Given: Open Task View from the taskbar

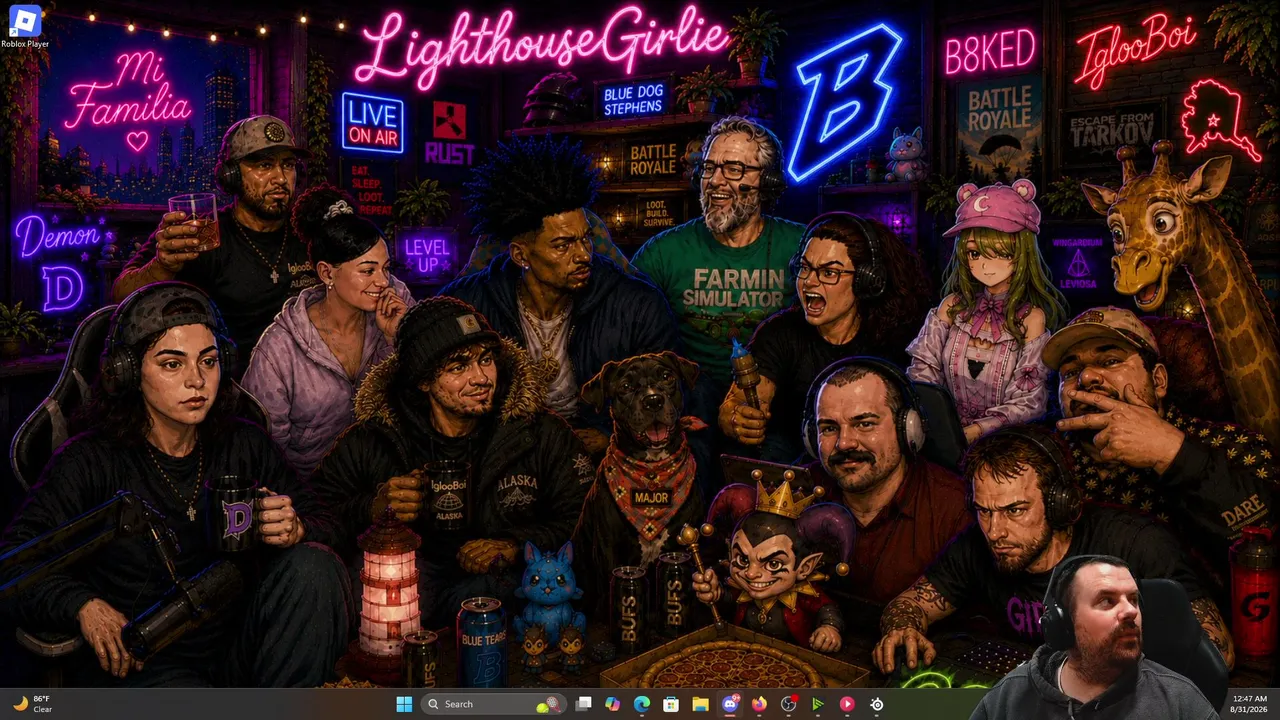Looking at the screenshot, I should pos(584,704).
